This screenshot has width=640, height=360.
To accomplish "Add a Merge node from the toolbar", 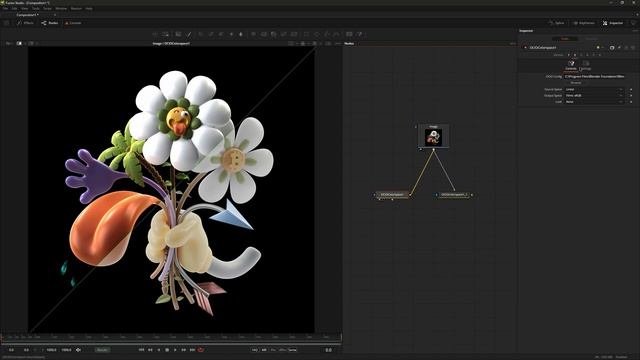I will click(253, 34).
